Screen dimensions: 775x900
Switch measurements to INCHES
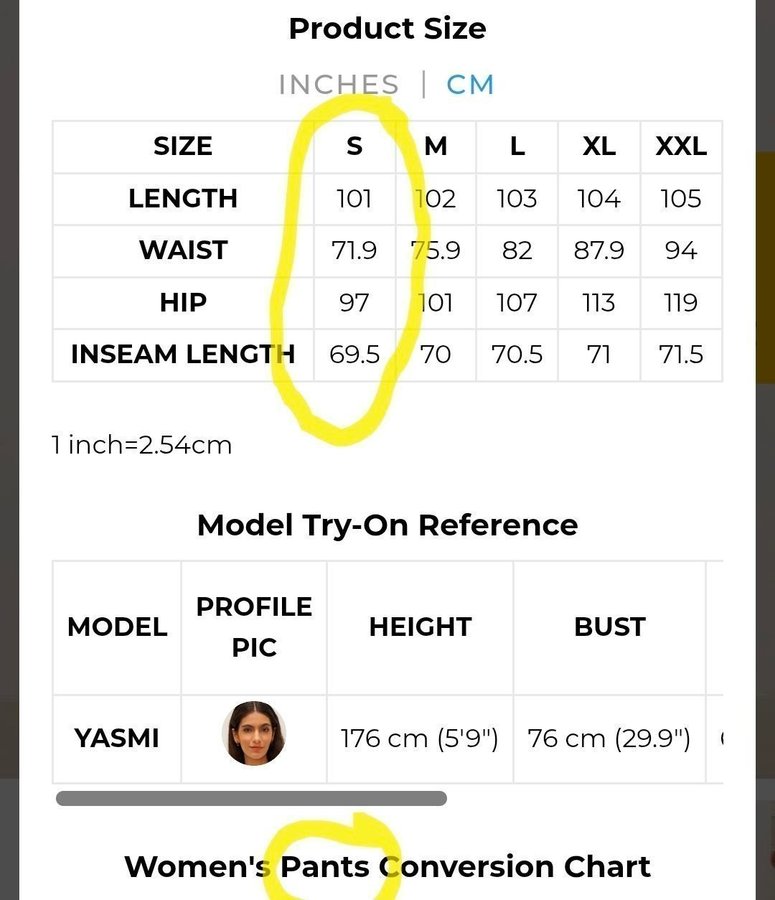tap(338, 85)
